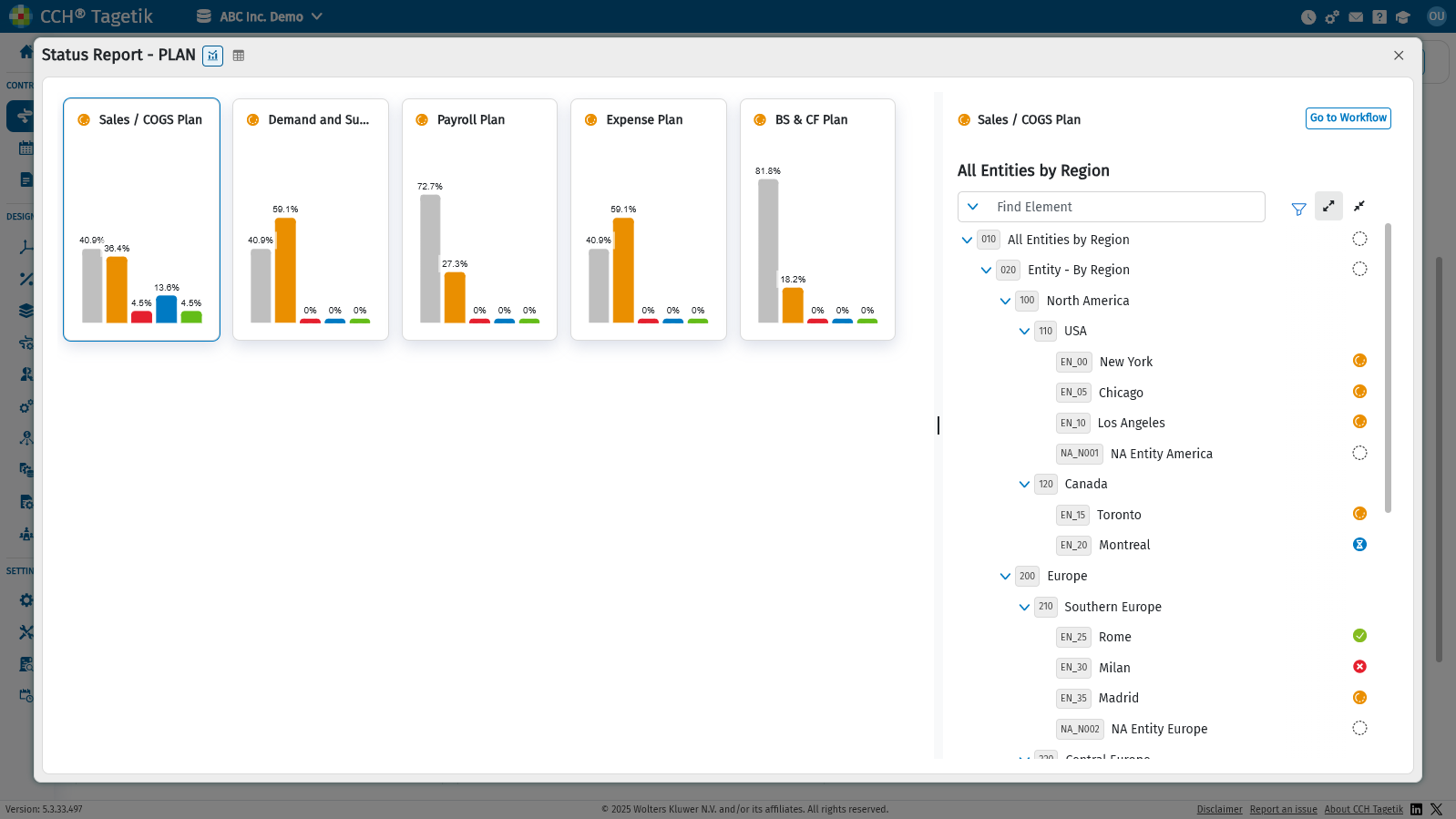
Task: Click the All Entities by Region status circle
Action: pos(1359,239)
